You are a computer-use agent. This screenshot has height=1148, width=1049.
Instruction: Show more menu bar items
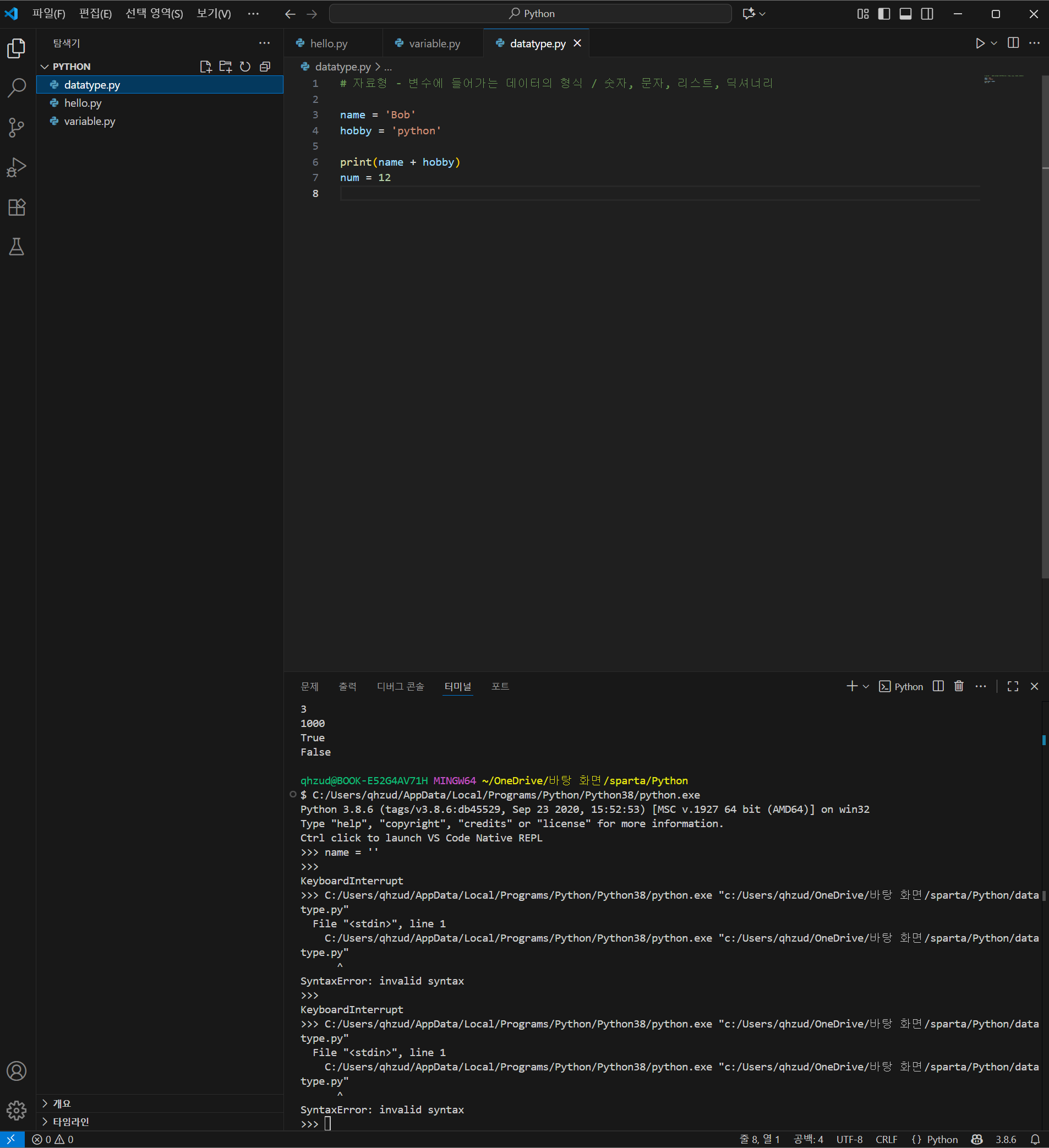pos(253,14)
